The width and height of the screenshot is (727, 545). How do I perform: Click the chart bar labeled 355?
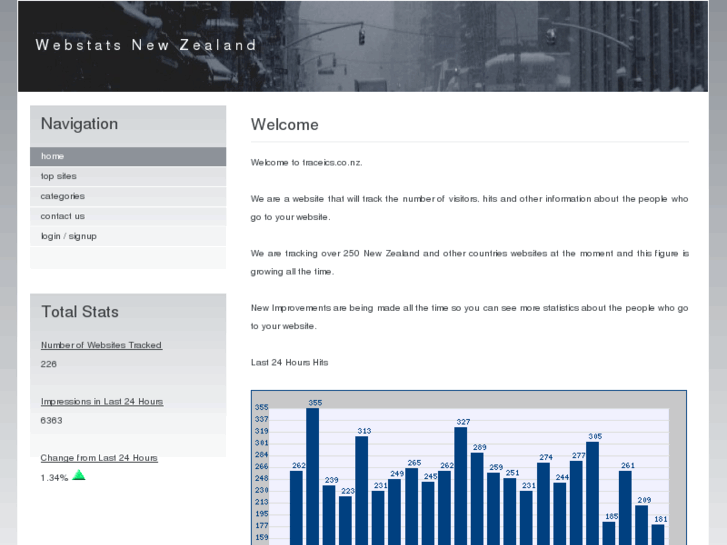pos(312,476)
